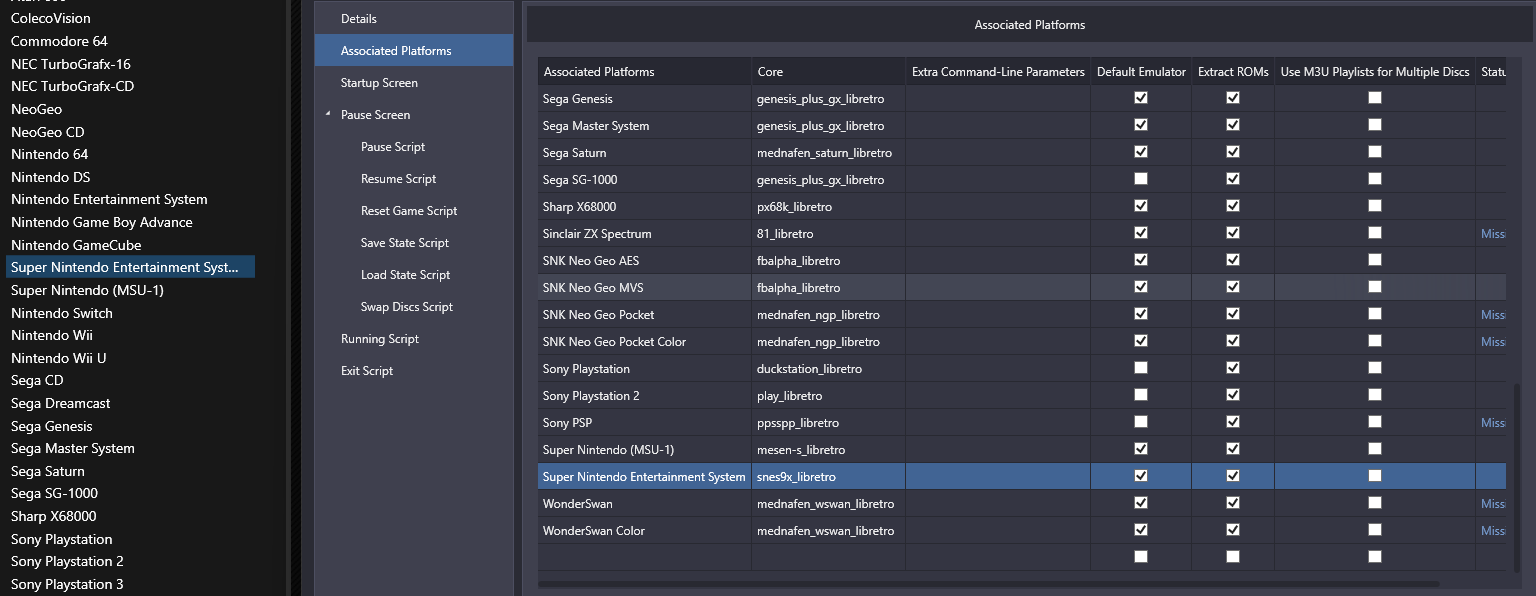Click the table's horizontal scrollbar
This screenshot has height=596, width=1536.
988,583
